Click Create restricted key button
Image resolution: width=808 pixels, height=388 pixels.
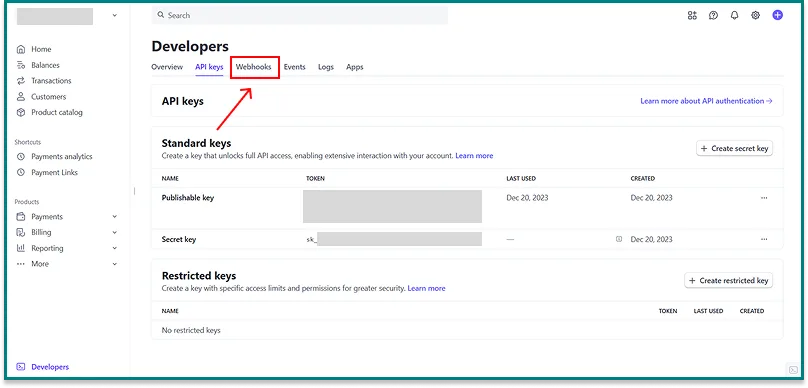tap(729, 281)
